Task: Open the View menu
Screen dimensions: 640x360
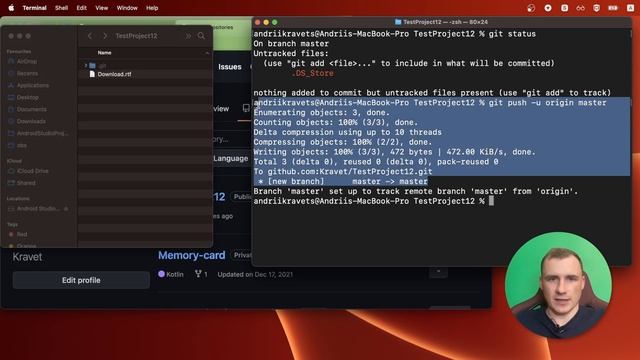Action: click(x=102, y=8)
